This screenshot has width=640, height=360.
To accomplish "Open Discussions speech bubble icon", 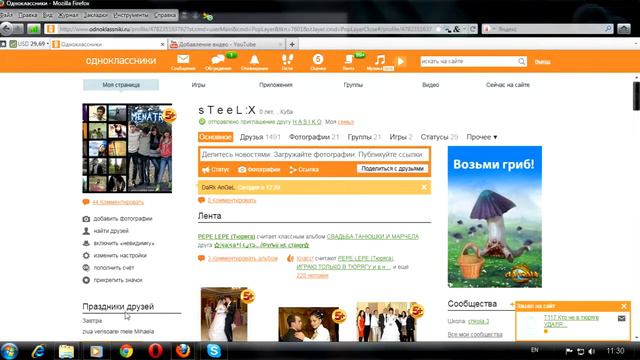I will [x=218, y=62].
